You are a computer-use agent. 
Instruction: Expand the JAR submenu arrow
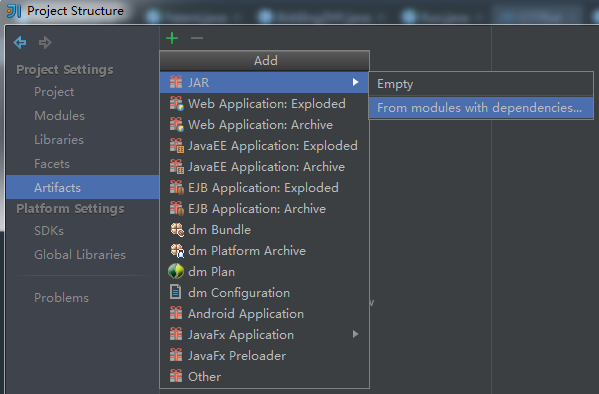[356, 82]
